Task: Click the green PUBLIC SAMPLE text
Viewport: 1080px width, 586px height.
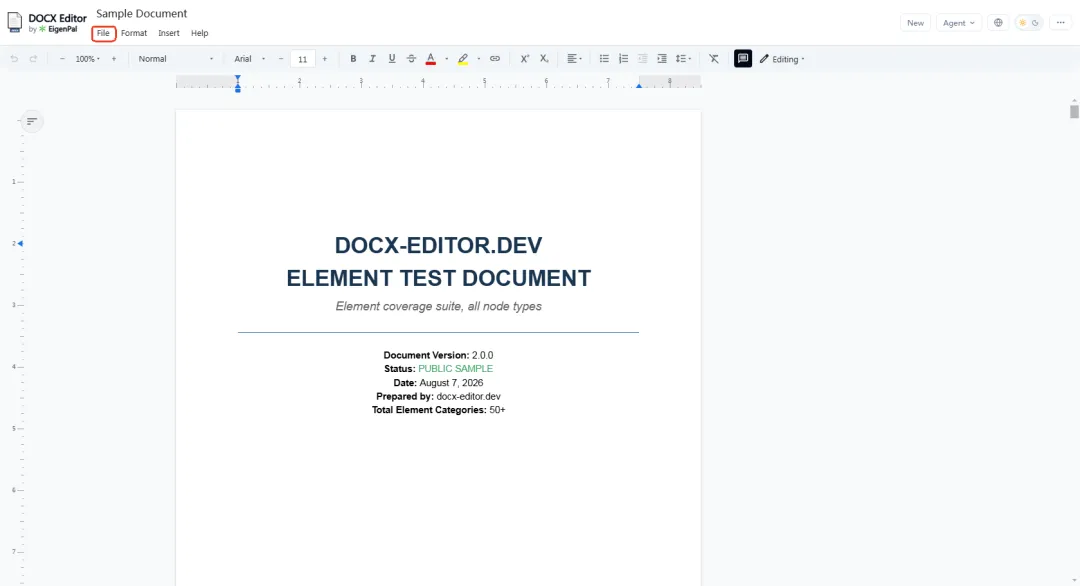Action: pos(455,369)
